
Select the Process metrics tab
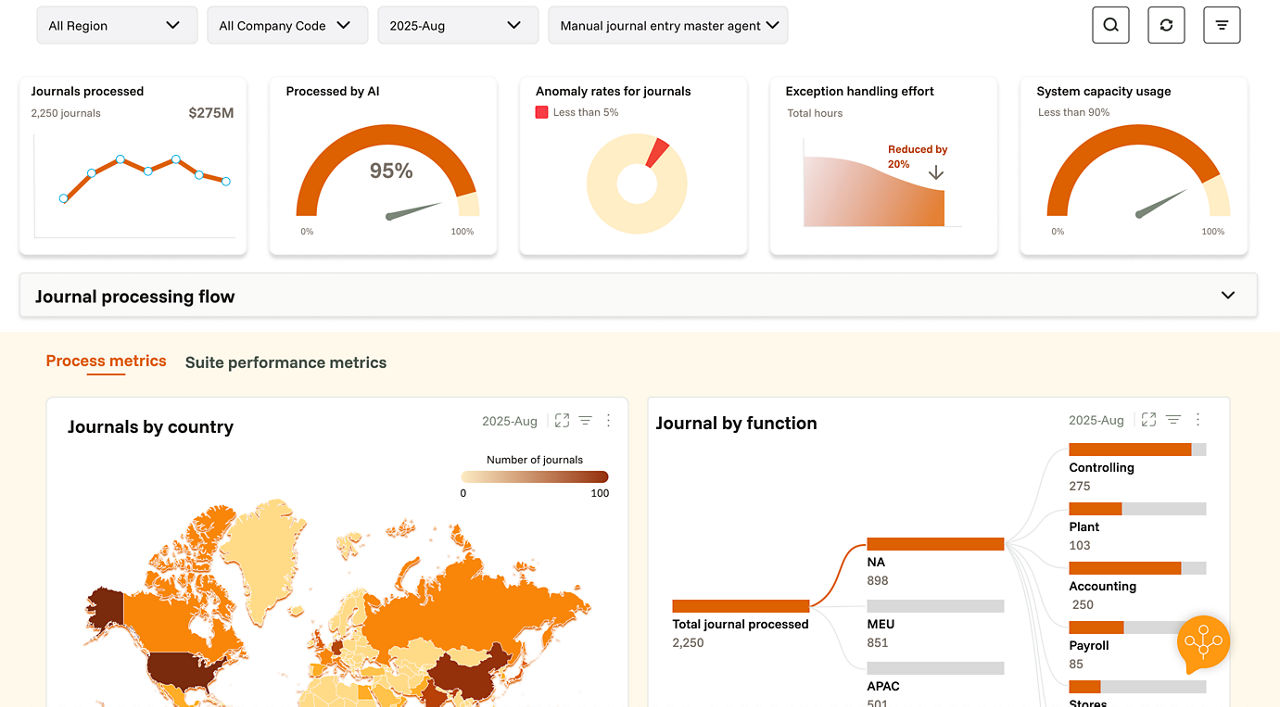pyautogui.click(x=106, y=362)
